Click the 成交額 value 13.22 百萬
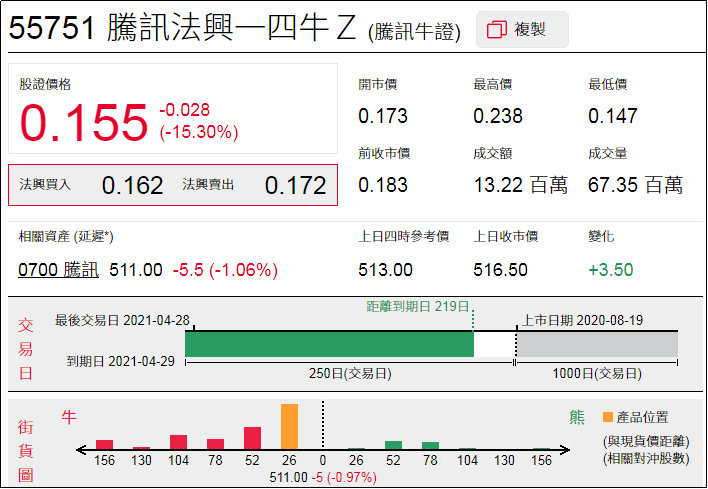Viewport: 708px width, 489px height. pos(520,185)
